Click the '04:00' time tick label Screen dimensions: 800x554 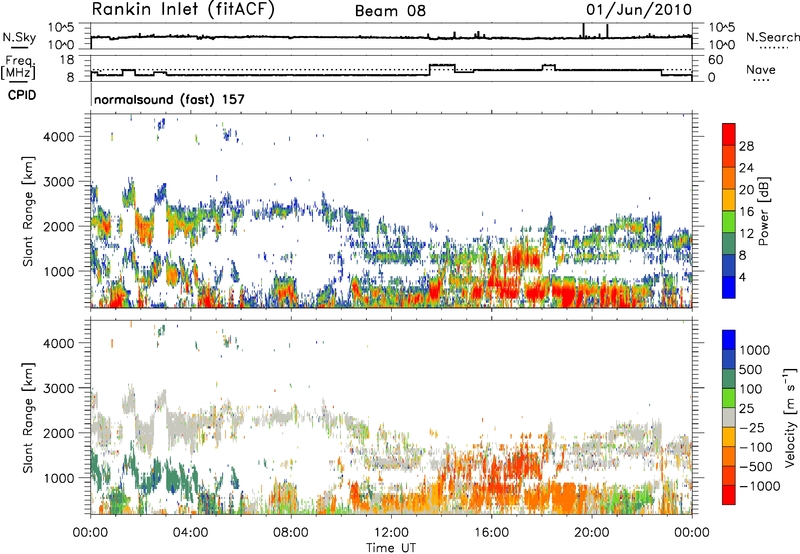(x=190, y=533)
